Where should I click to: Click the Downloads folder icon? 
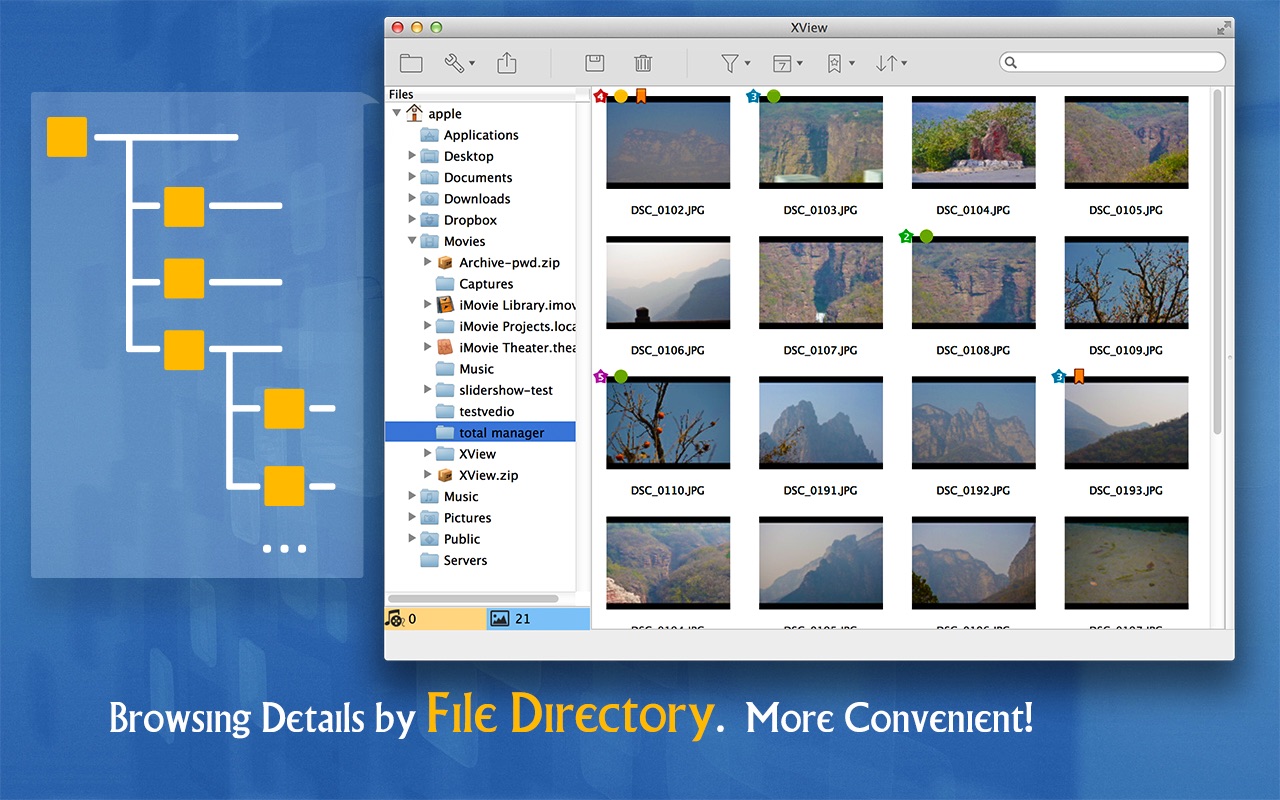[430, 198]
